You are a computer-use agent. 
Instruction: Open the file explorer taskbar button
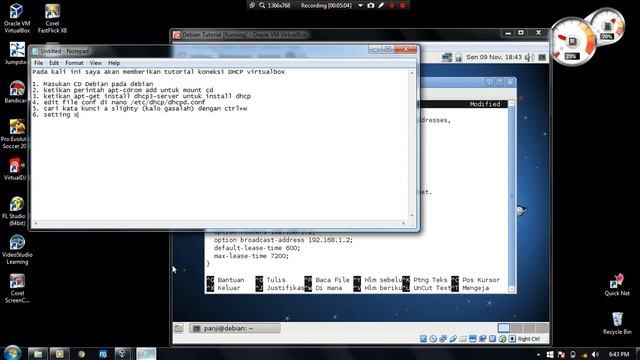pyautogui.click(x=38, y=354)
